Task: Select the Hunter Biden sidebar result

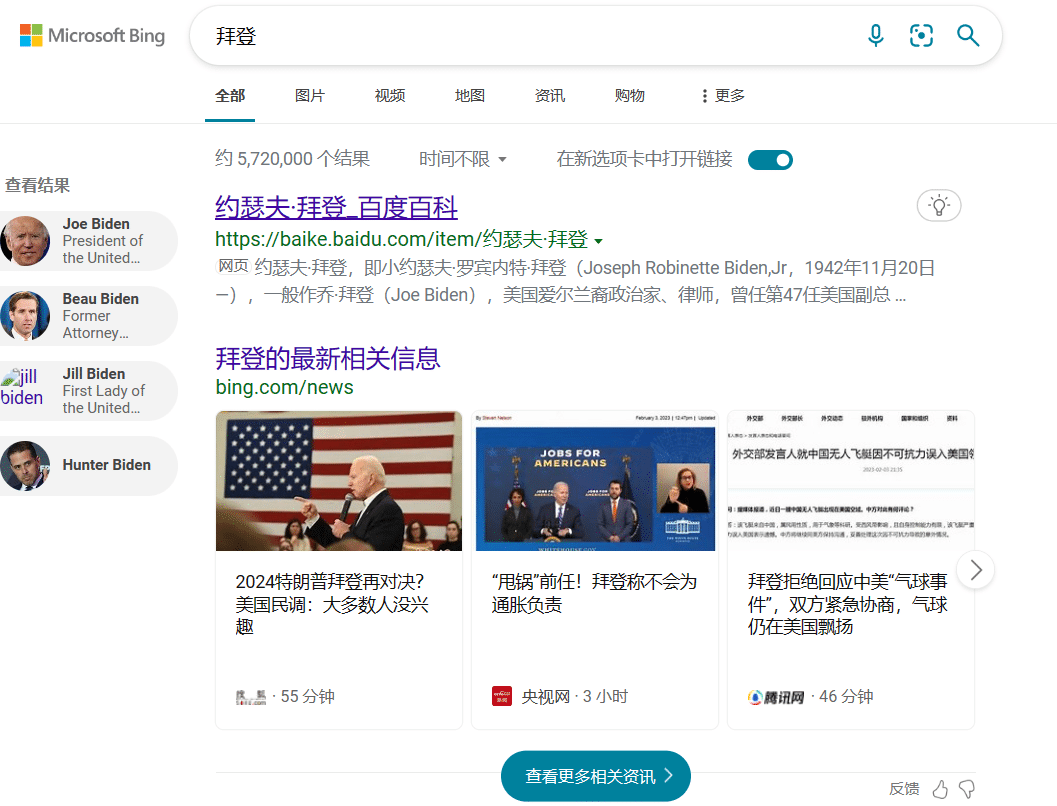Action: click(x=89, y=466)
